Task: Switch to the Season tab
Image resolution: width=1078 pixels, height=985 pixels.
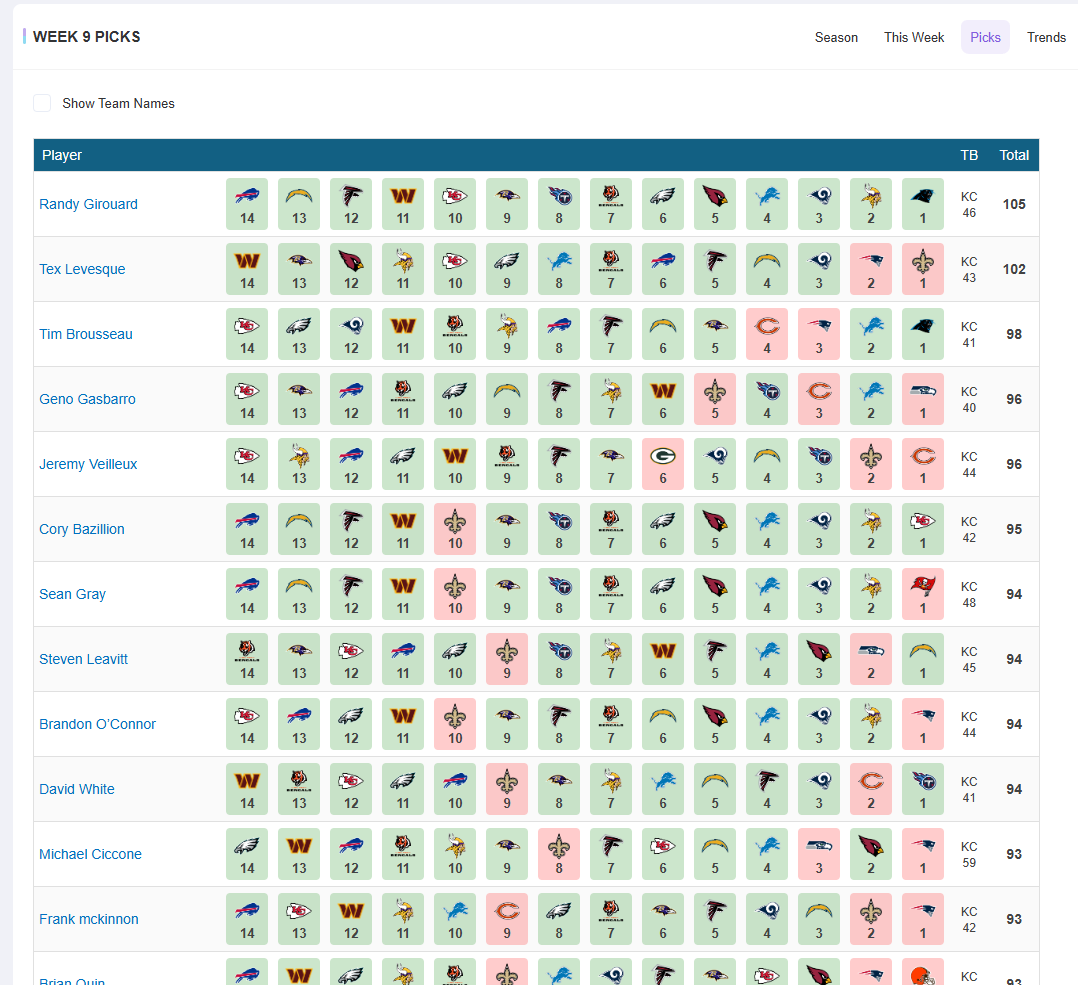Action: [836, 37]
